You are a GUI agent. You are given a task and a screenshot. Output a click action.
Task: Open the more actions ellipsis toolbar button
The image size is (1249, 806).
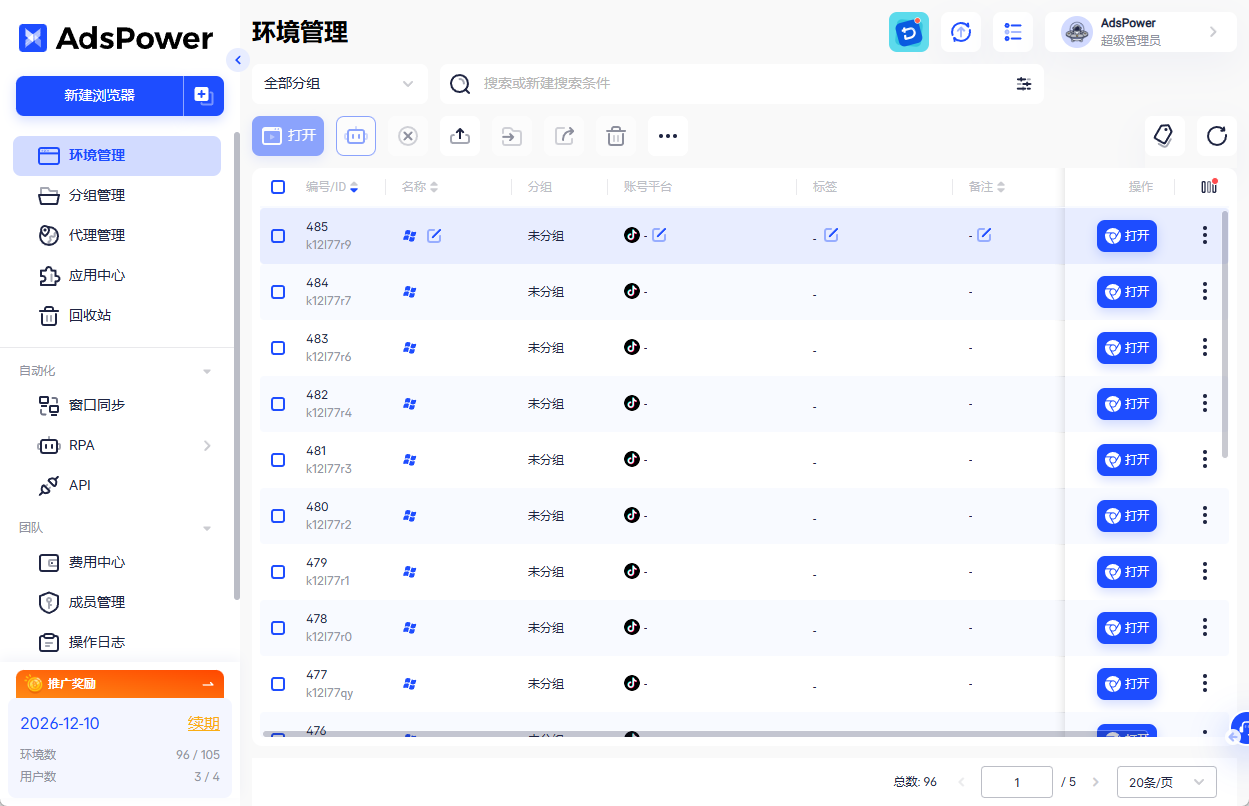(x=668, y=136)
